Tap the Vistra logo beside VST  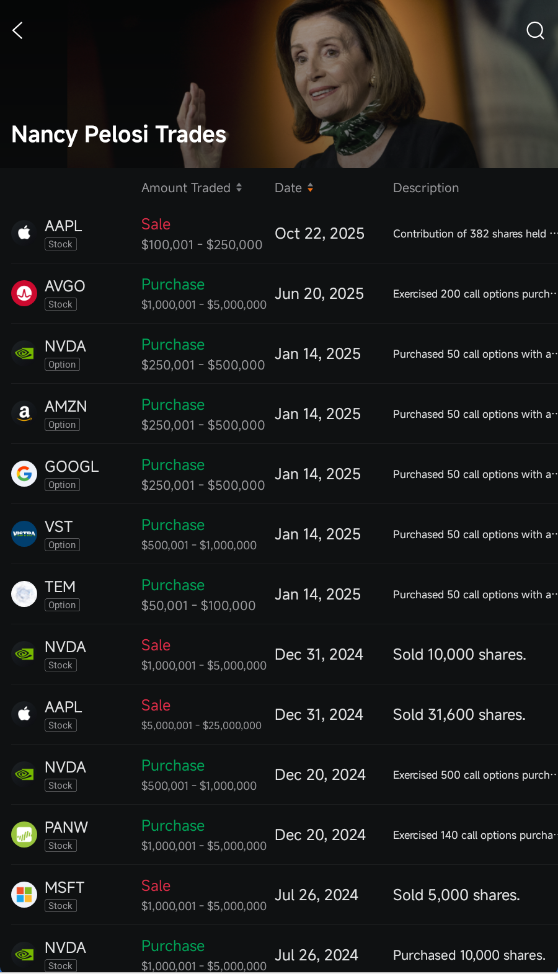[24, 534]
